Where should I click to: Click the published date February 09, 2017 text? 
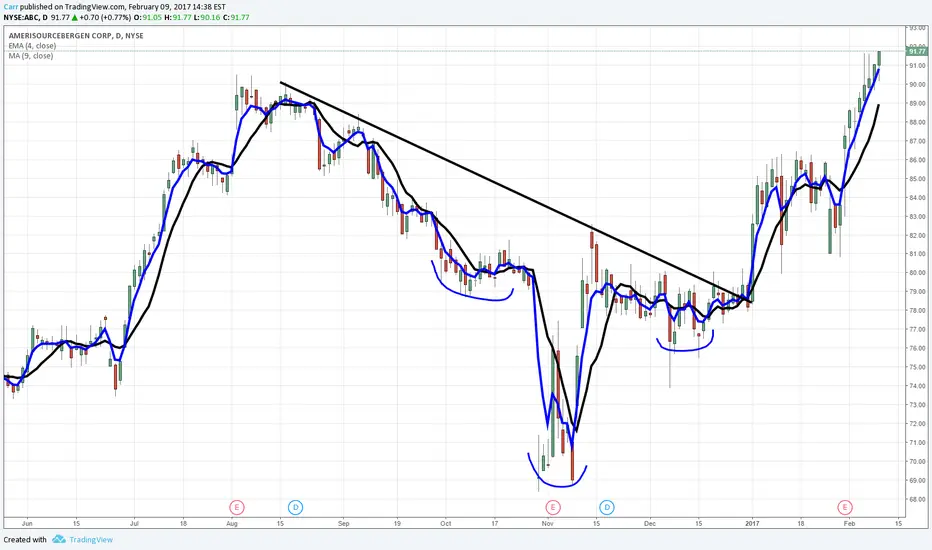tap(159, 7)
